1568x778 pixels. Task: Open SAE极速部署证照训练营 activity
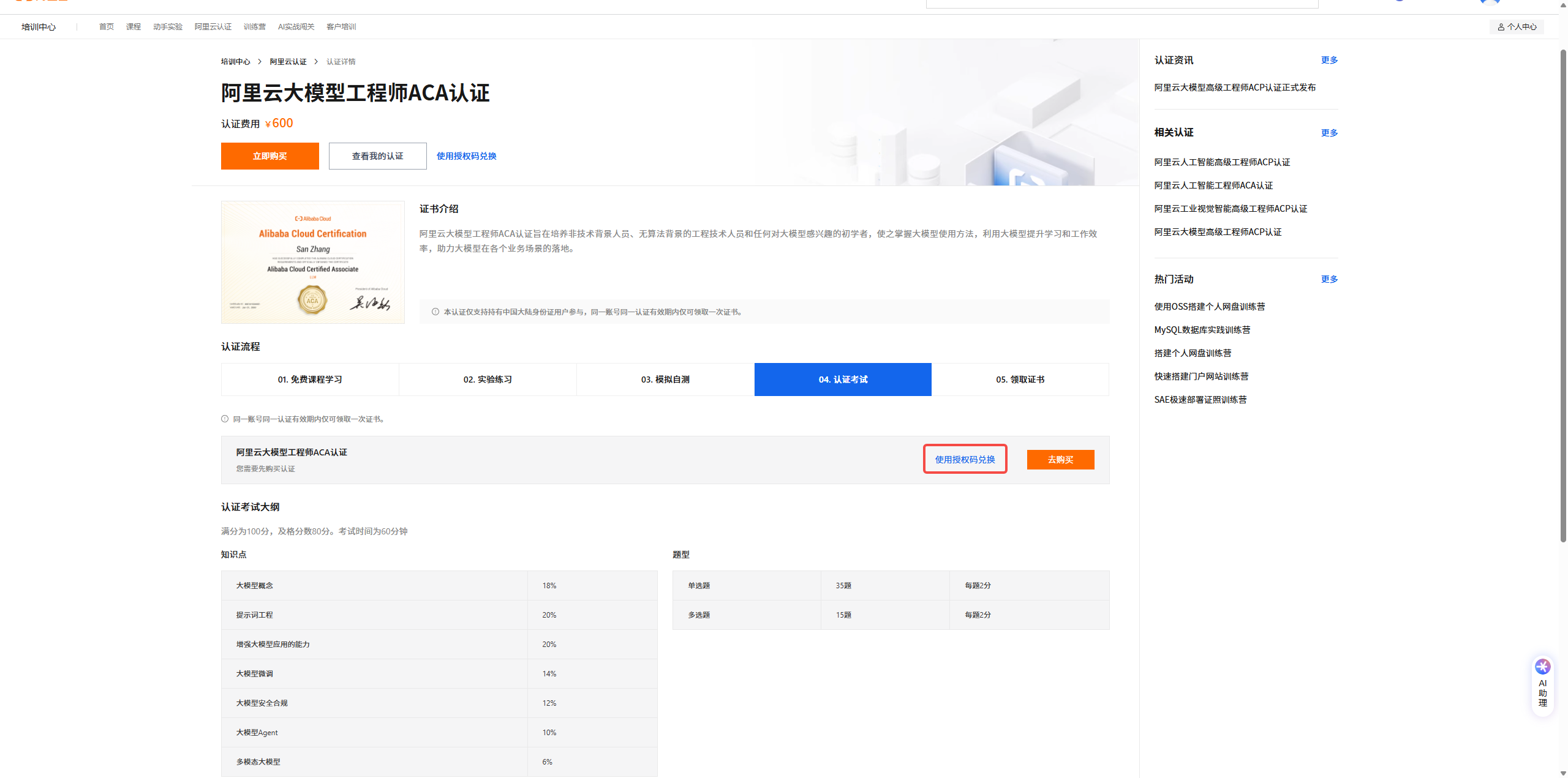point(1200,400)
